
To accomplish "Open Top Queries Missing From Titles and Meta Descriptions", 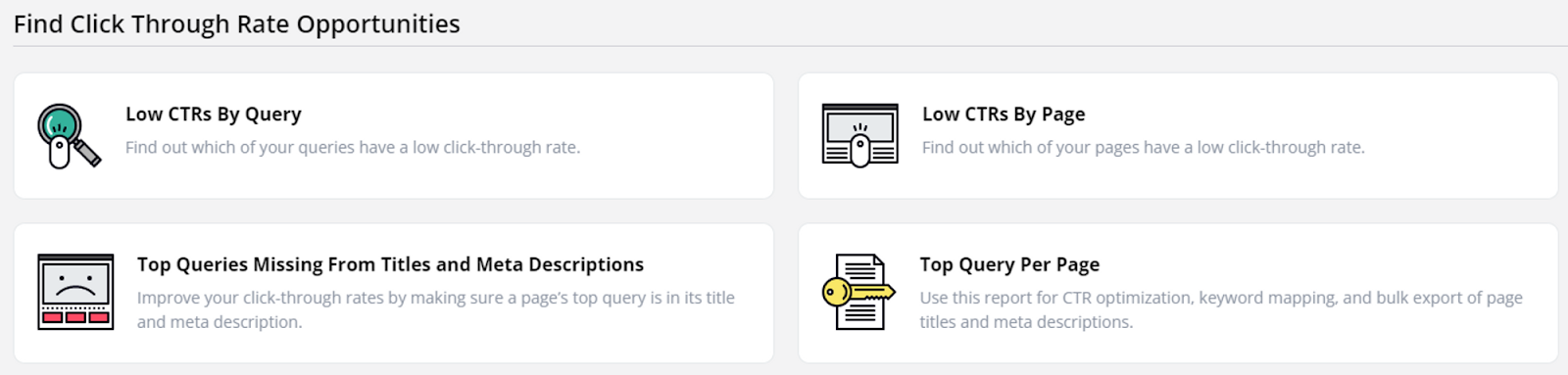I will coord(390,264).
